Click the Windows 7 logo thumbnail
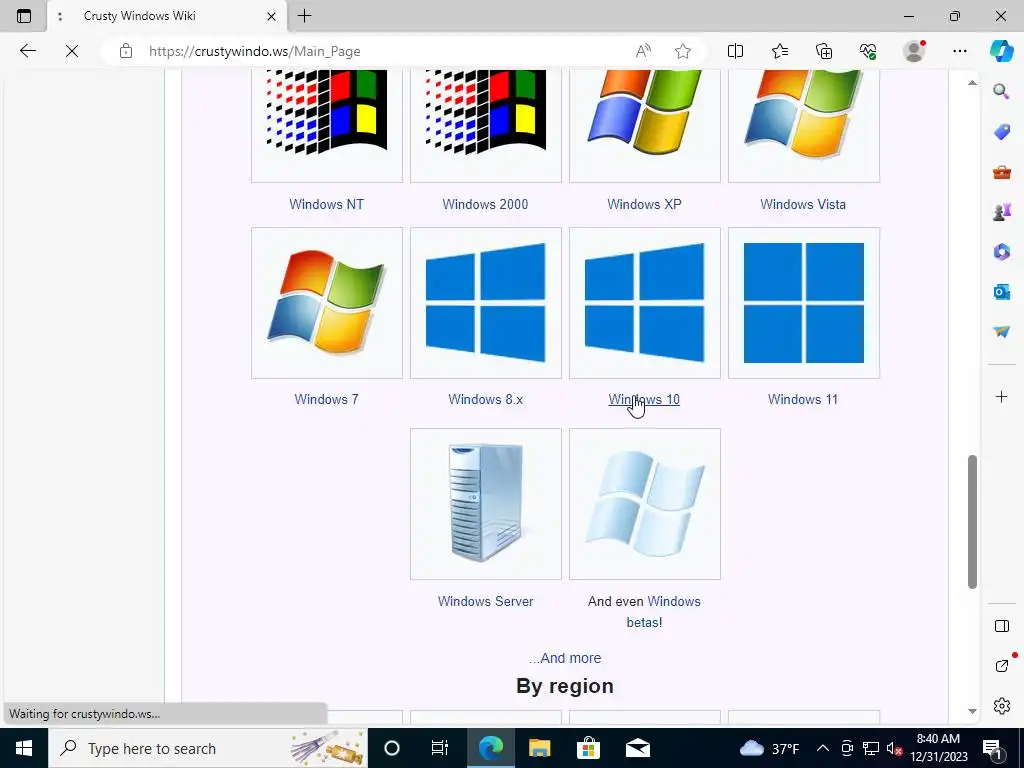This screenshot has height=768, width=1024. [327, 303]
